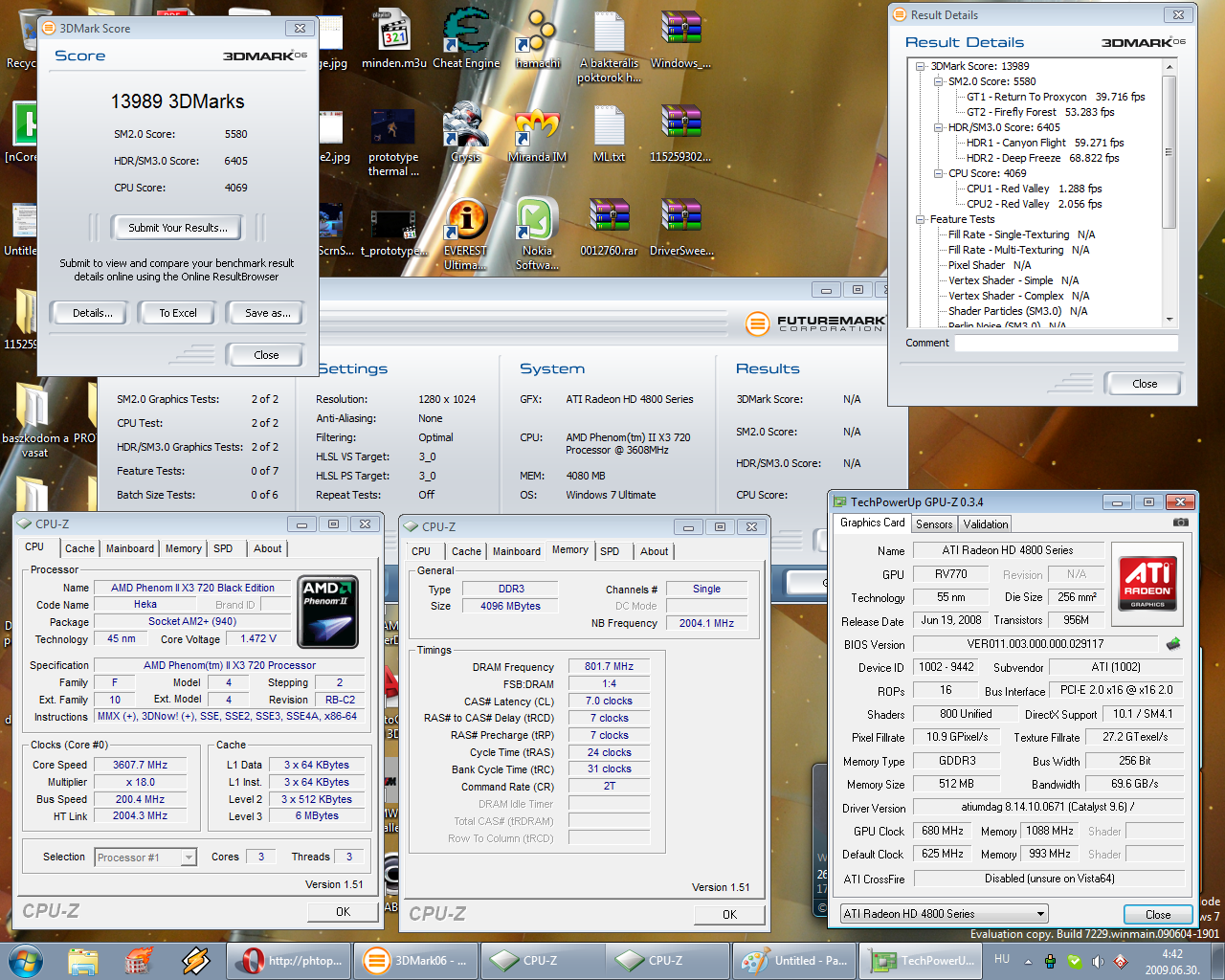Launch Winamp from the taskbar lightning icon
This screenshot has width=1225, height=980.
coord(196,960)
